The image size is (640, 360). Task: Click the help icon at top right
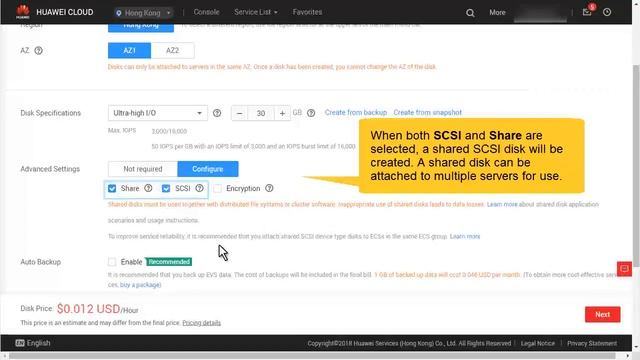tap(607, 12)
